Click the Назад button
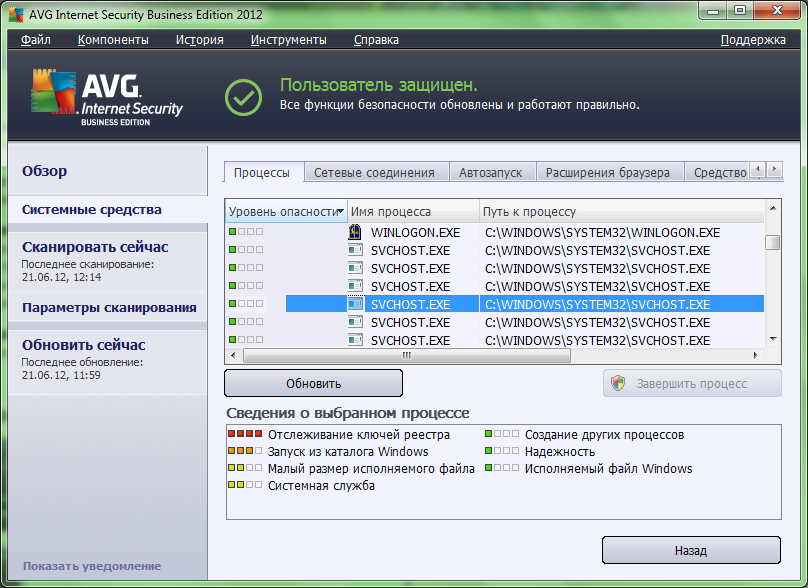The width and height of the screenshot is (808, 588). tap(691, 550)
